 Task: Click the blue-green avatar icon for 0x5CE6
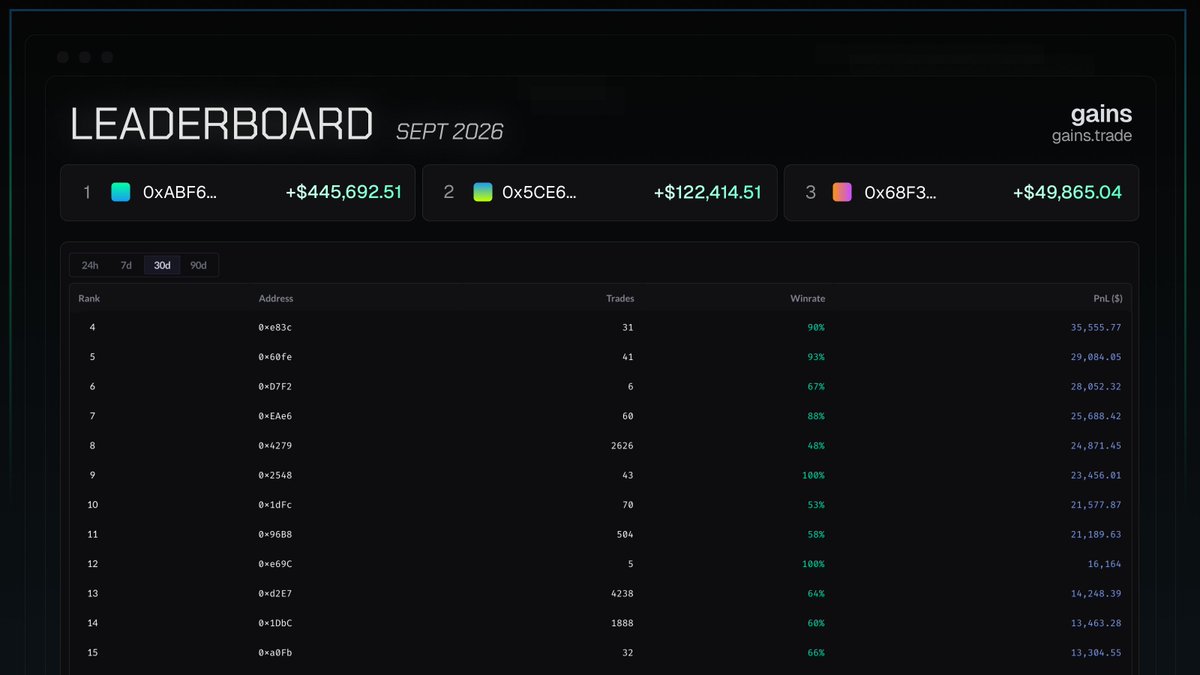[x=483, y=192]
